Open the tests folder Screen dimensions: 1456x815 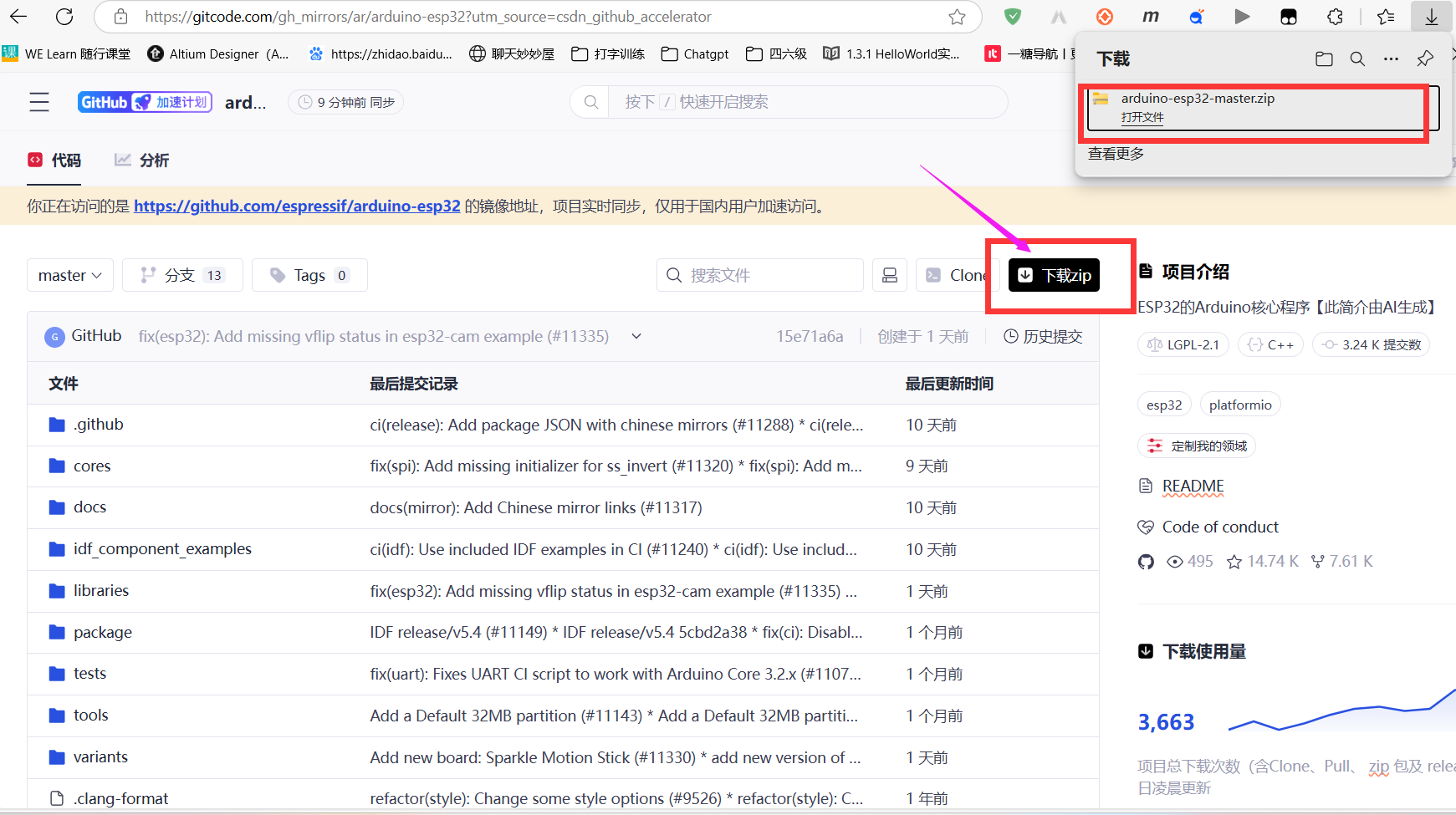[89, 674]
